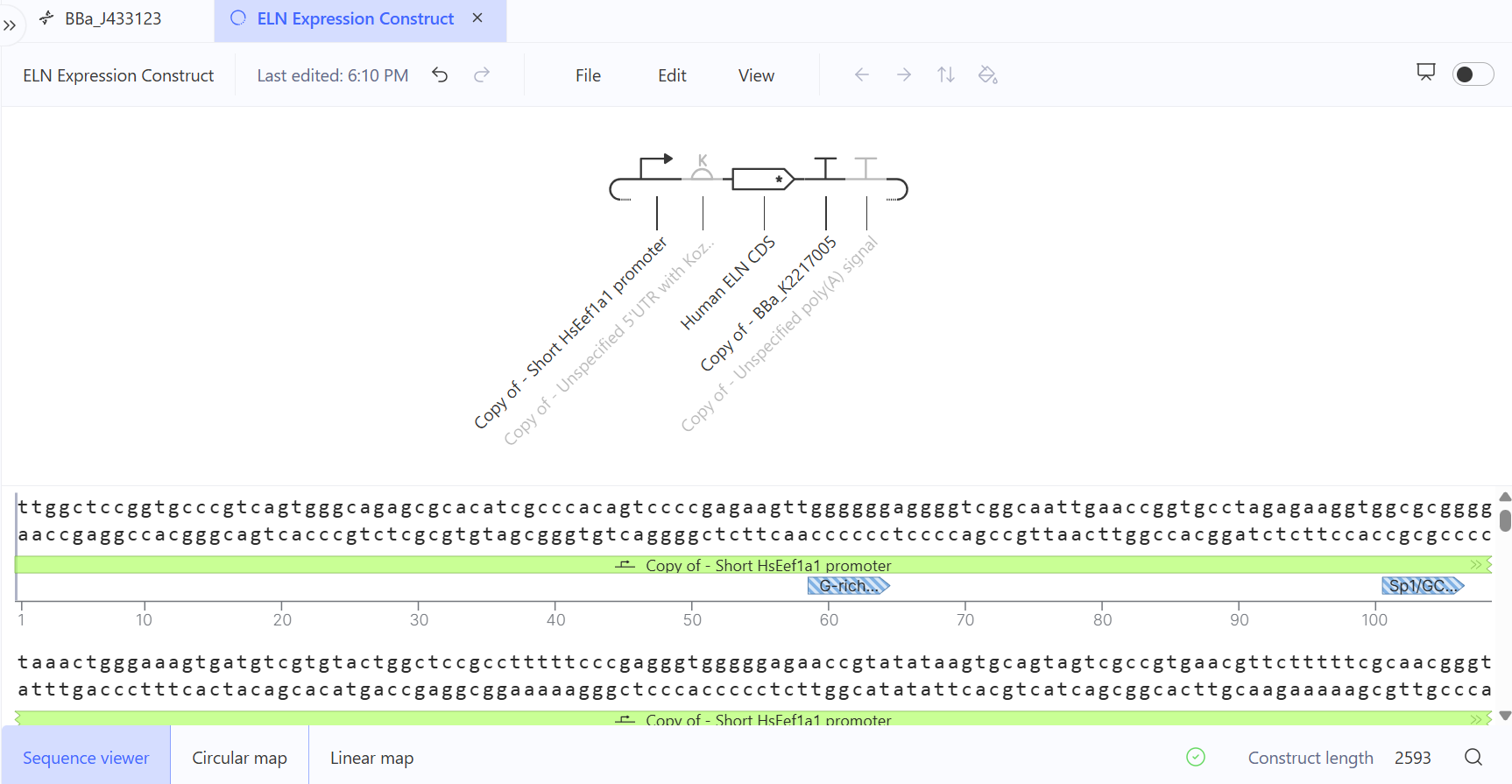The width and height of the screenshot is (1512, 784).
Task: Click the search magnifier icon
Action: tap(1473, 757)
